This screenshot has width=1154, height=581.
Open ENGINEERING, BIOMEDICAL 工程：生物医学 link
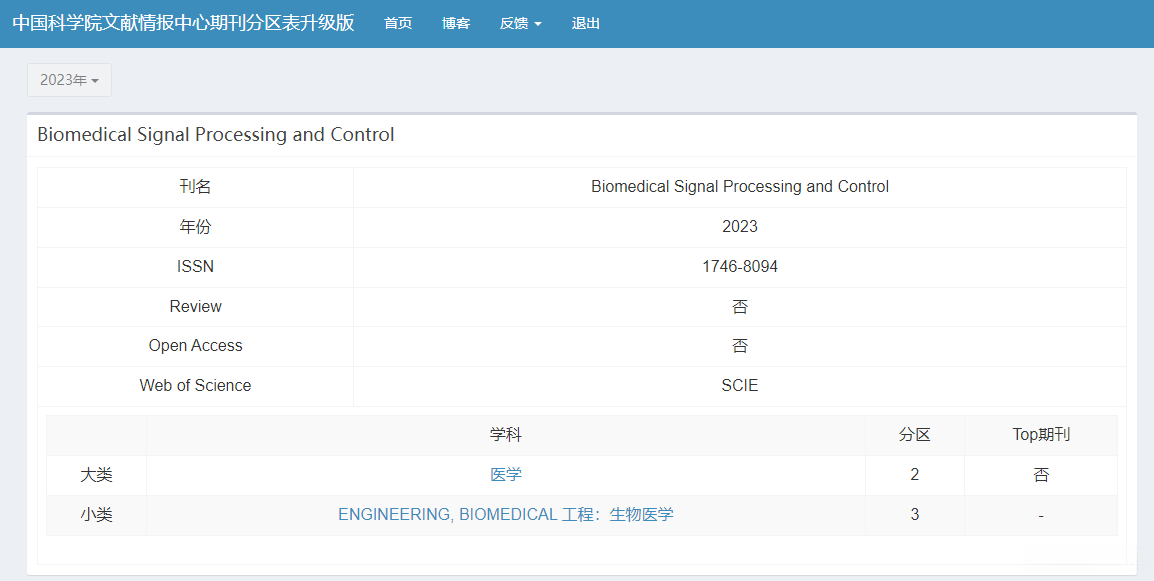tap(506, 515)
